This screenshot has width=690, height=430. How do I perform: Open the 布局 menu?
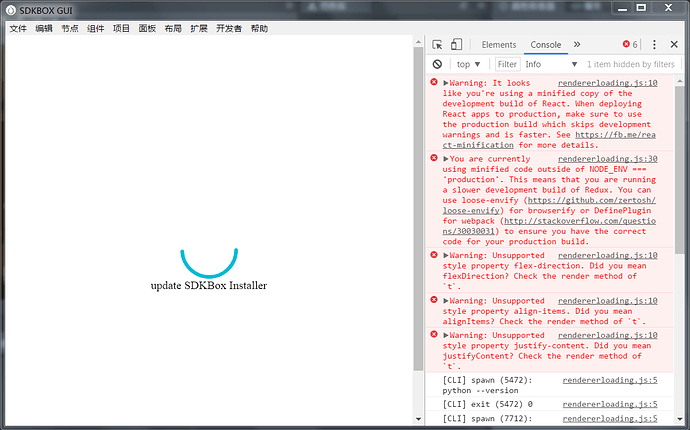pos(173,29)
